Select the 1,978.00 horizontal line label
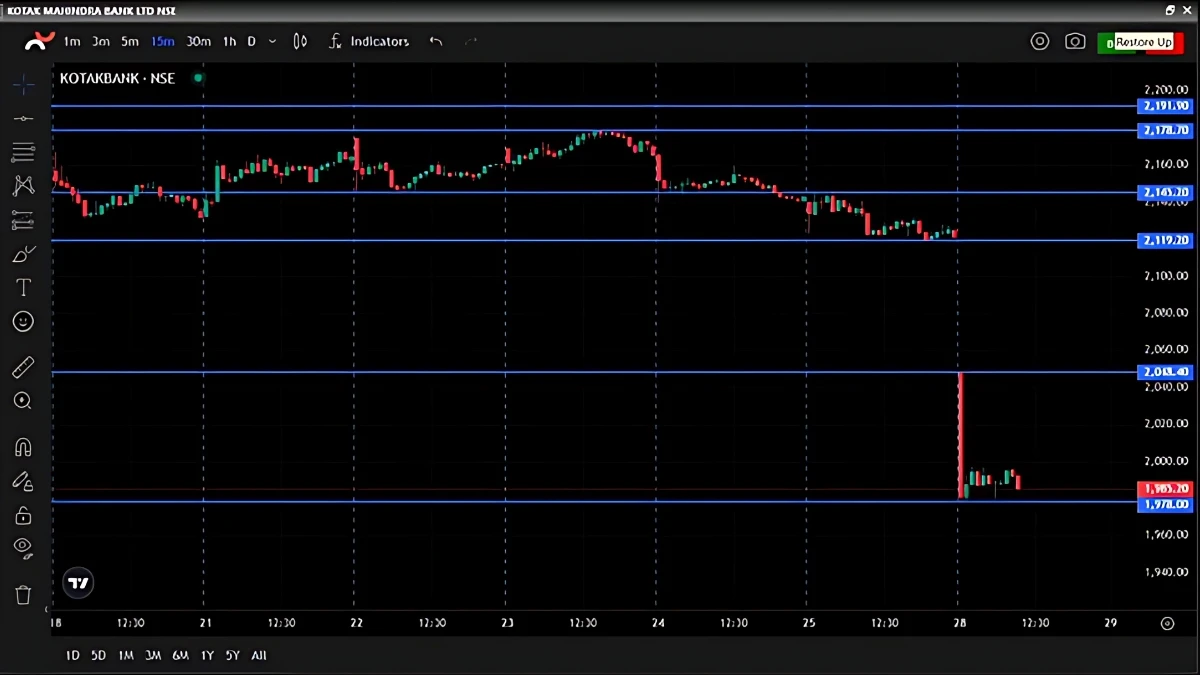 [1166, 505]
